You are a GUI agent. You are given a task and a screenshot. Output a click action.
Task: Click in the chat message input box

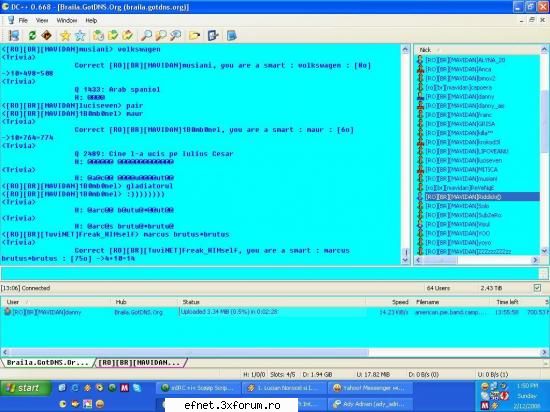(x=269, y=273)
